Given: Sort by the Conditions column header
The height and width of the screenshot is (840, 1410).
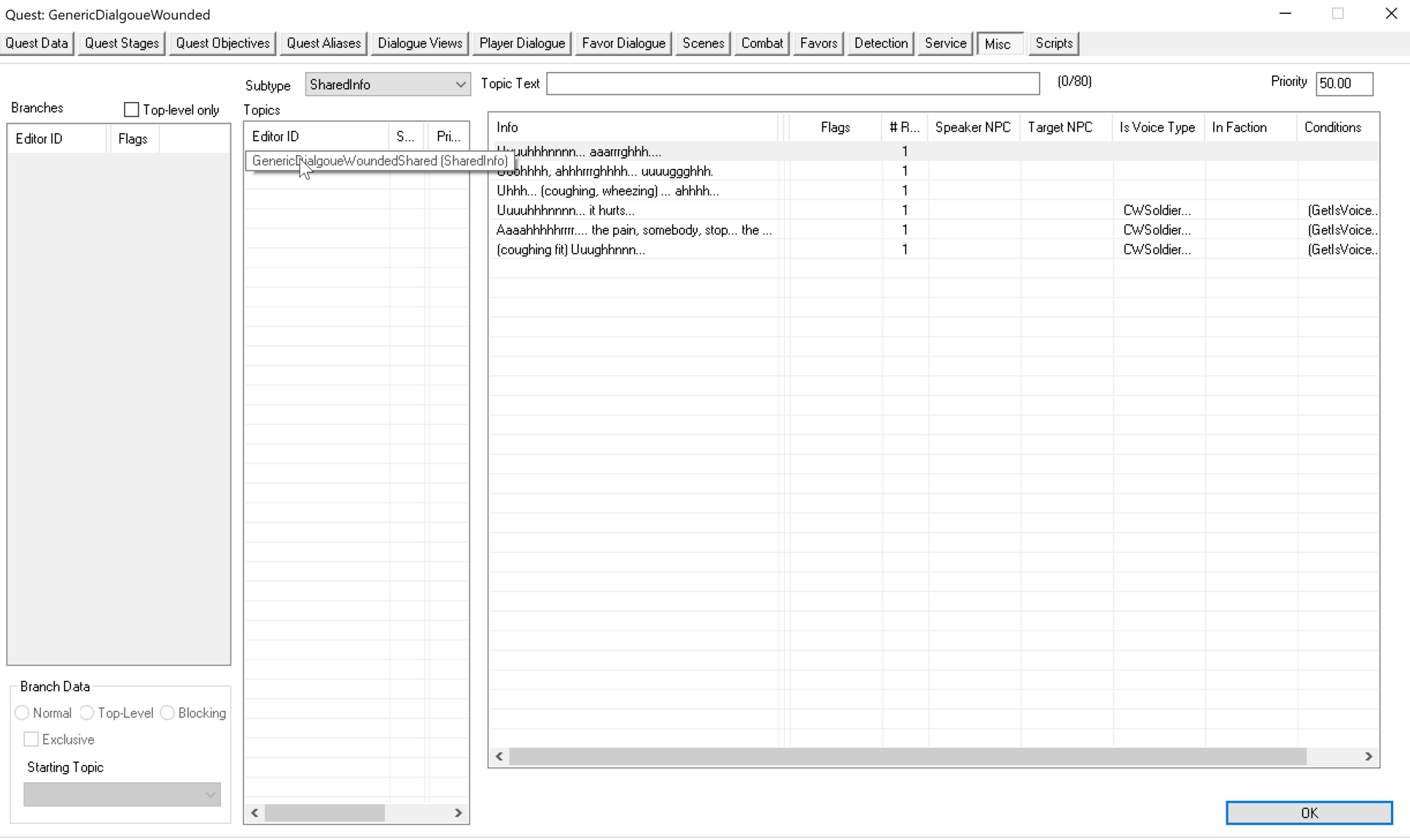Looking at the screenshot, I should pyautogui.click(x=1332, y=127).
